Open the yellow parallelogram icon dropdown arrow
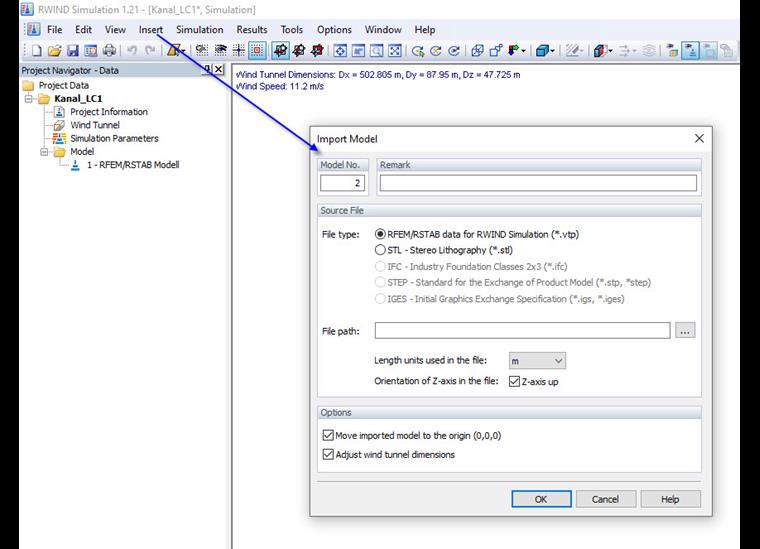The height and width of the screenshot is (549, 760). tap(183, 50)
